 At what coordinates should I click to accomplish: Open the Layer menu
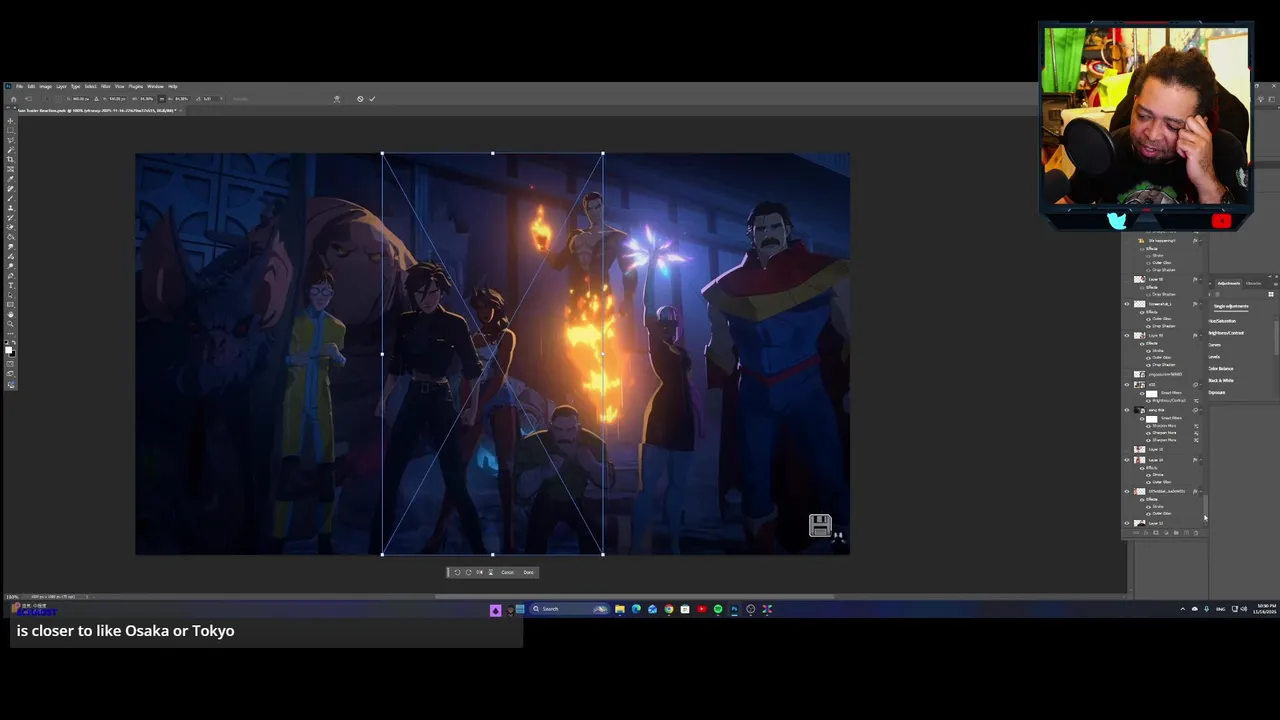pos(61,86)
